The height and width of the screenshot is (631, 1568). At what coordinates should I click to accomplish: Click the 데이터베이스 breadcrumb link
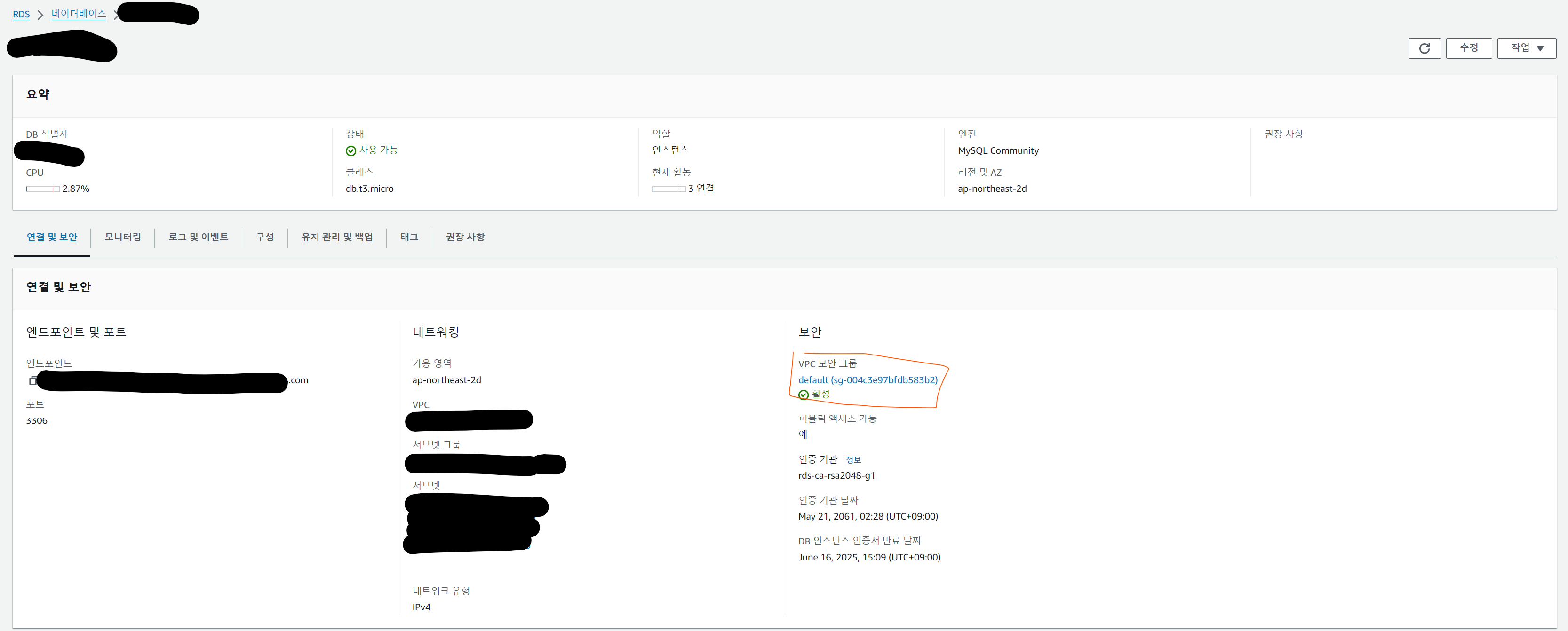[x=79, y=13]
